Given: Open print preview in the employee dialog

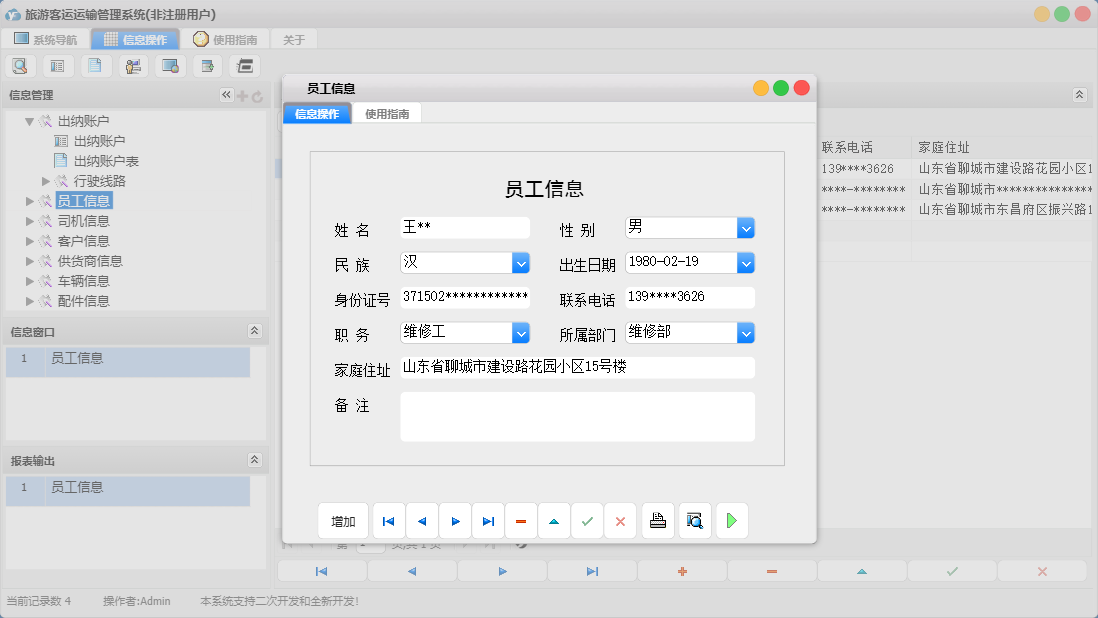Looking at the screenshot, I should 694,520.
